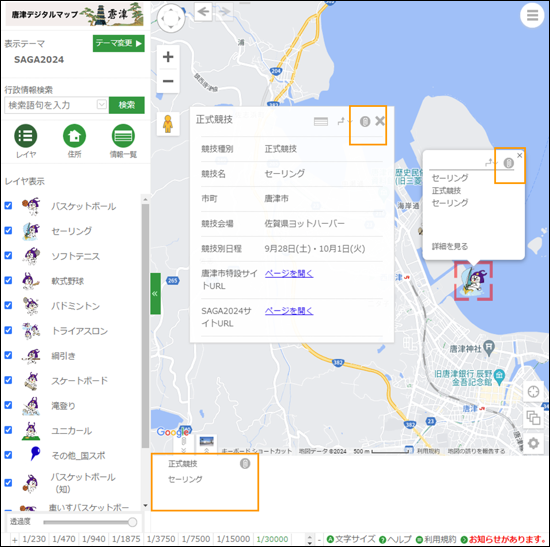Open the 情報一覧 information list icon
This screenshot has height=547, width=550.
[123, 136]
